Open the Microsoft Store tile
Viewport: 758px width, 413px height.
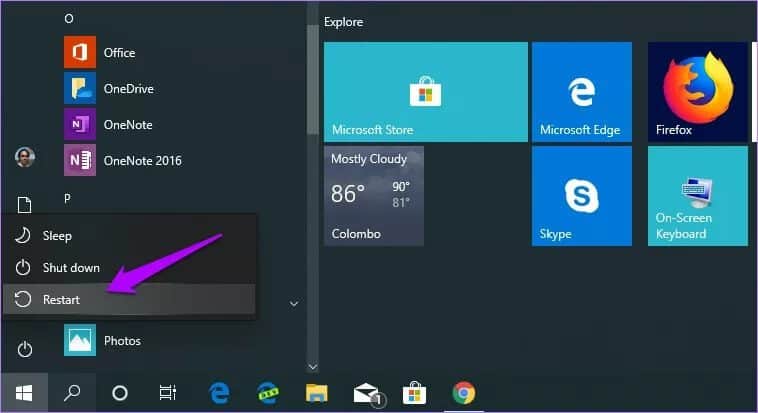point(425,92)
